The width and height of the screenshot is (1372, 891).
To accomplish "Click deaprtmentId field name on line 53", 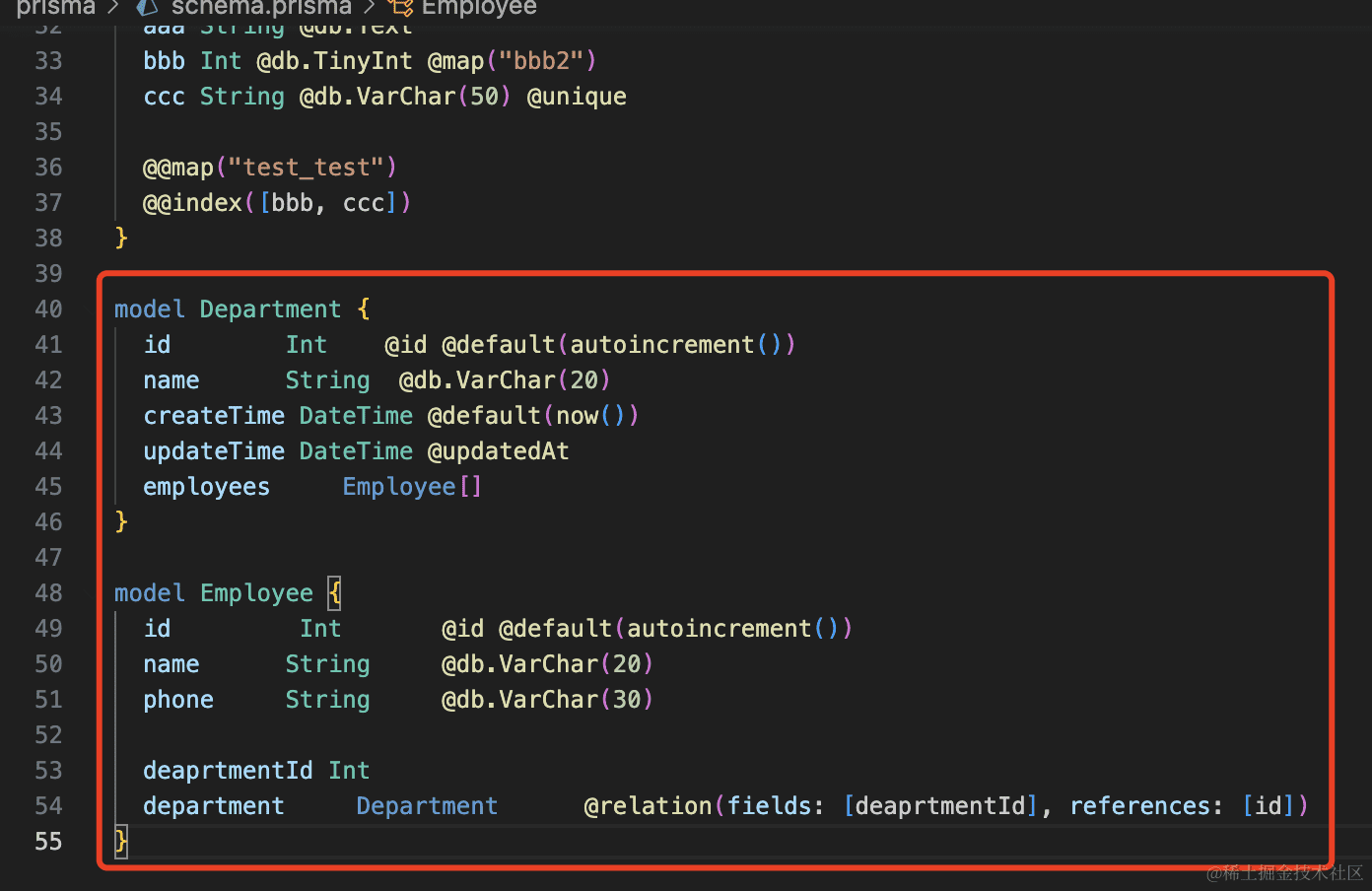I will click(x=228, y=771).
